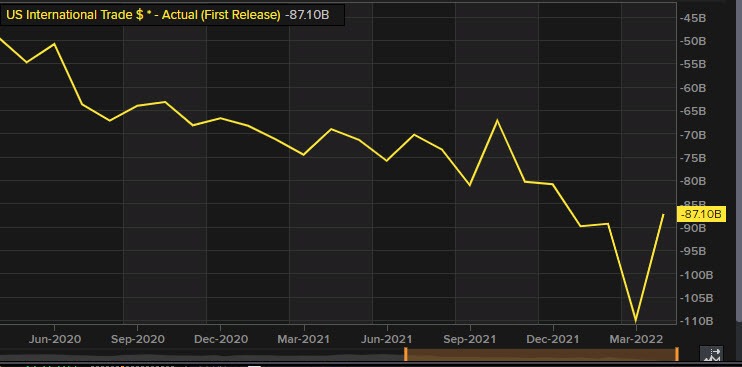Click the -100B y-axis label
The width and height of the screenshot is (742, 367).
(x=696, y=275)
